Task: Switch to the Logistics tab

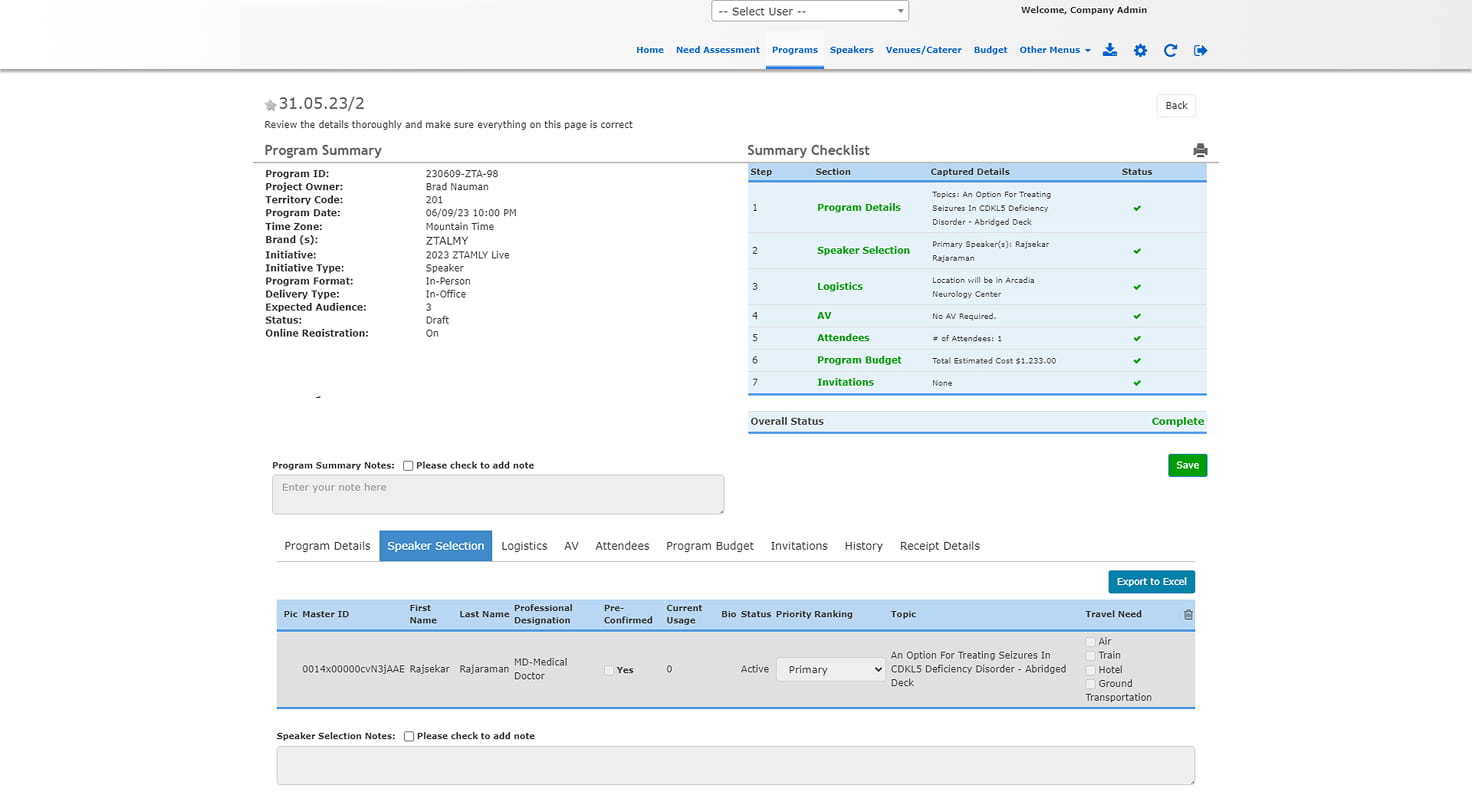Action: coord(524,546)
